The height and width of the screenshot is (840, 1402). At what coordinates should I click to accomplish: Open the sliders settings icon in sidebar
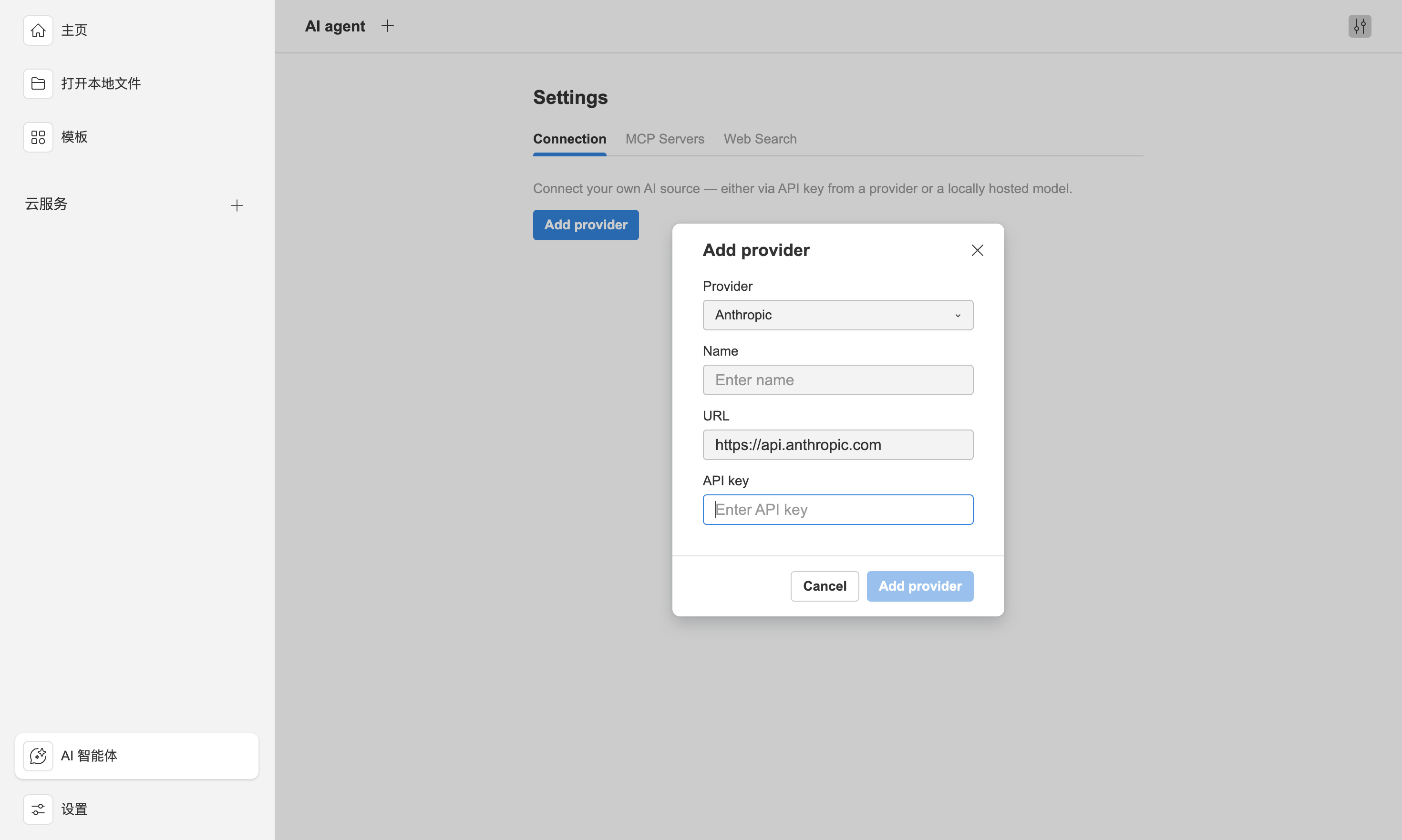[x=38, y=809]
